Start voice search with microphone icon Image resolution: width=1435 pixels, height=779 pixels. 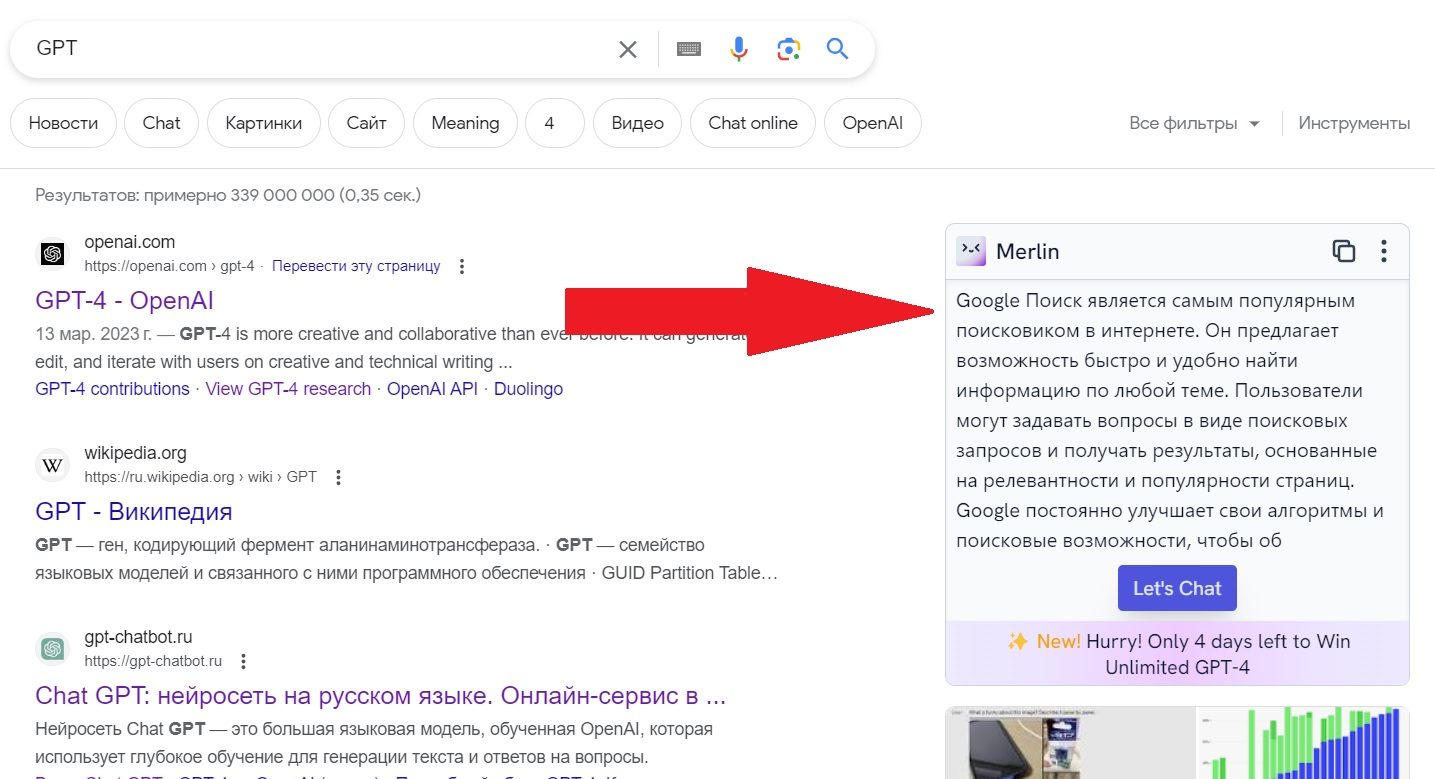tap(738, 49)
